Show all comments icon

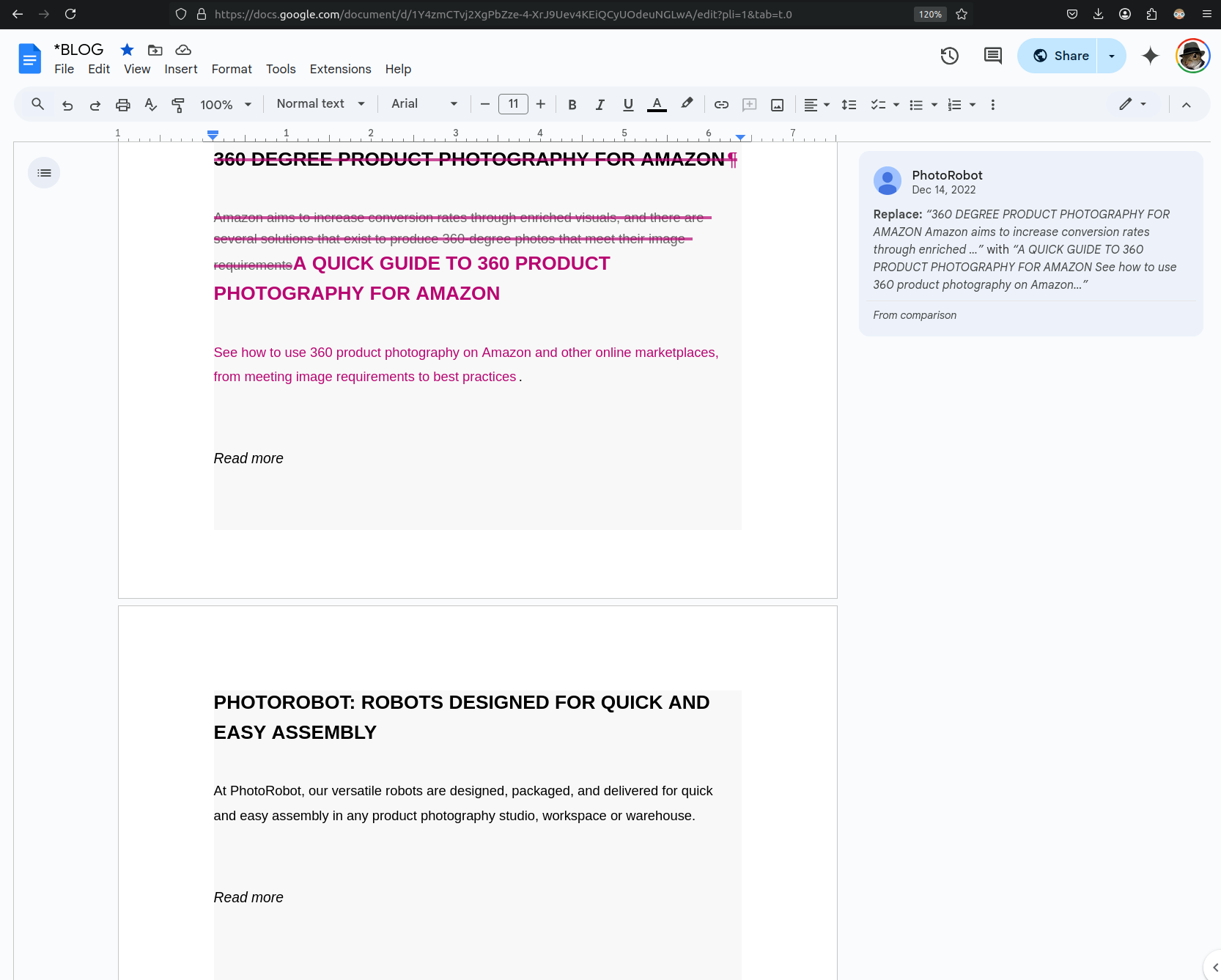(993, 56)
